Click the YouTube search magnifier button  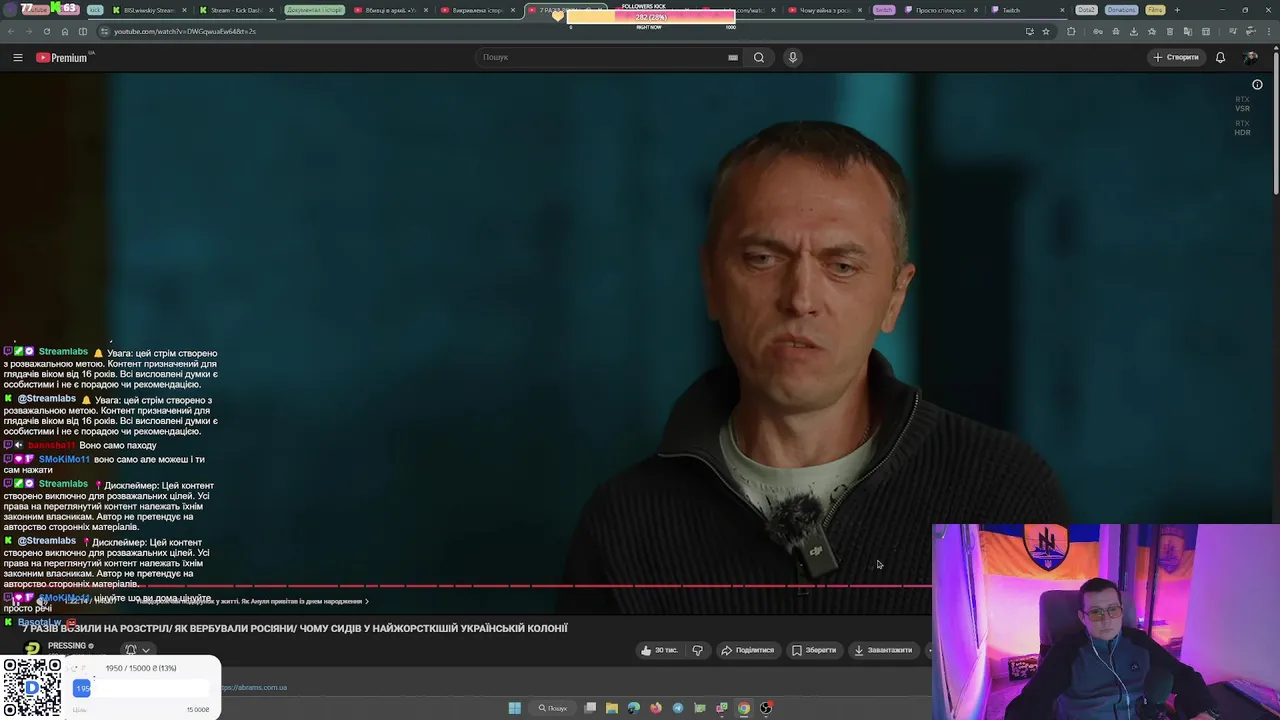[759, 57]
